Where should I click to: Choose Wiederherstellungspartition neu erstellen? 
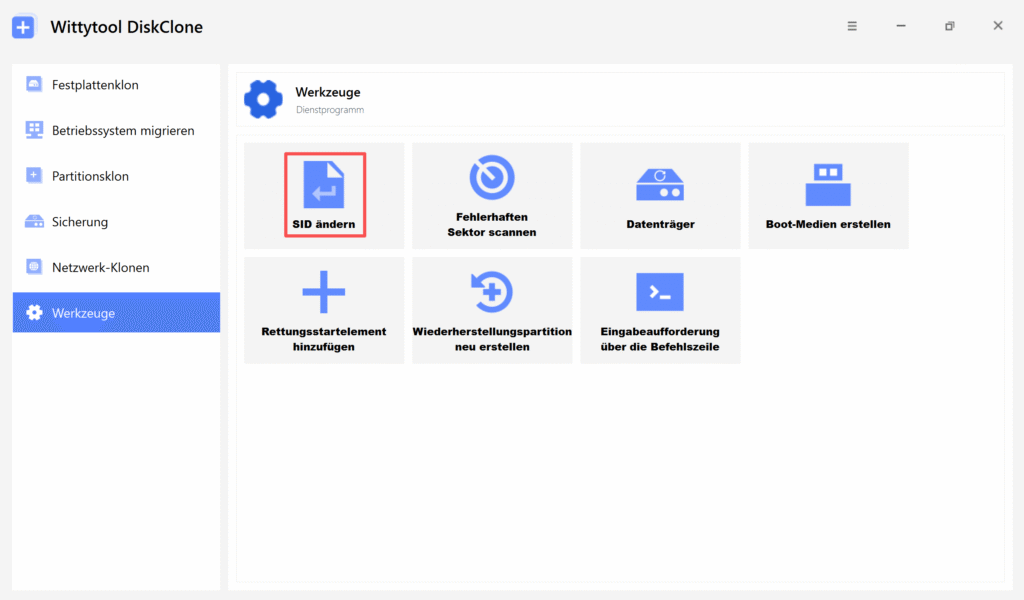492,310
